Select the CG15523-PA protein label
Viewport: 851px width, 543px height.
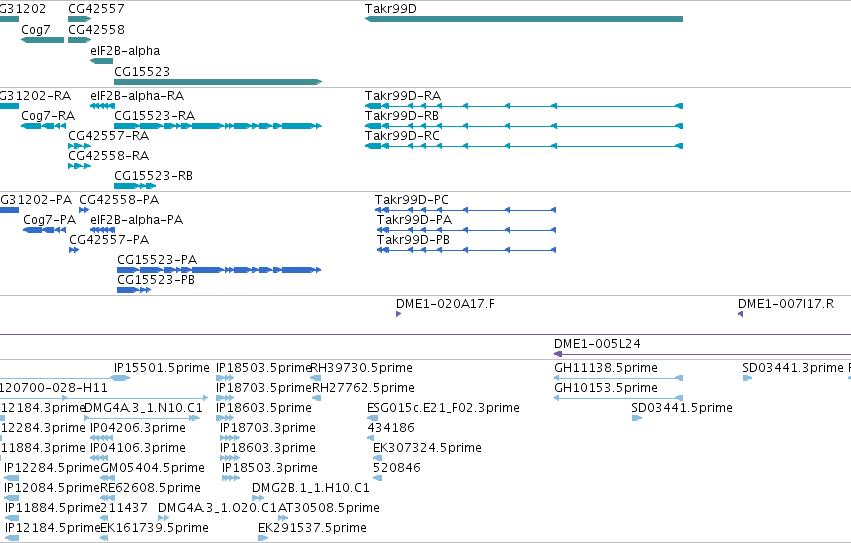pos(157,260)
